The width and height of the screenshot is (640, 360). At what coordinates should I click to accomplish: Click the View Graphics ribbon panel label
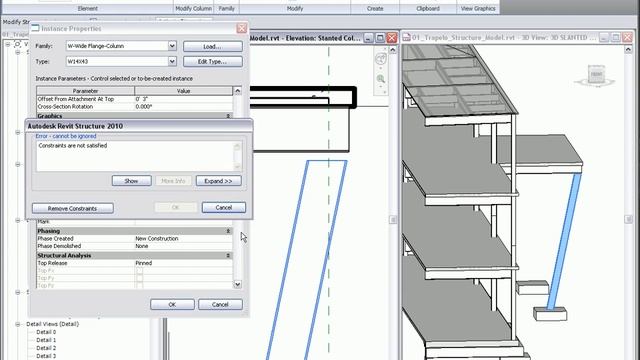pyautogui.click(x=478, y=8)
